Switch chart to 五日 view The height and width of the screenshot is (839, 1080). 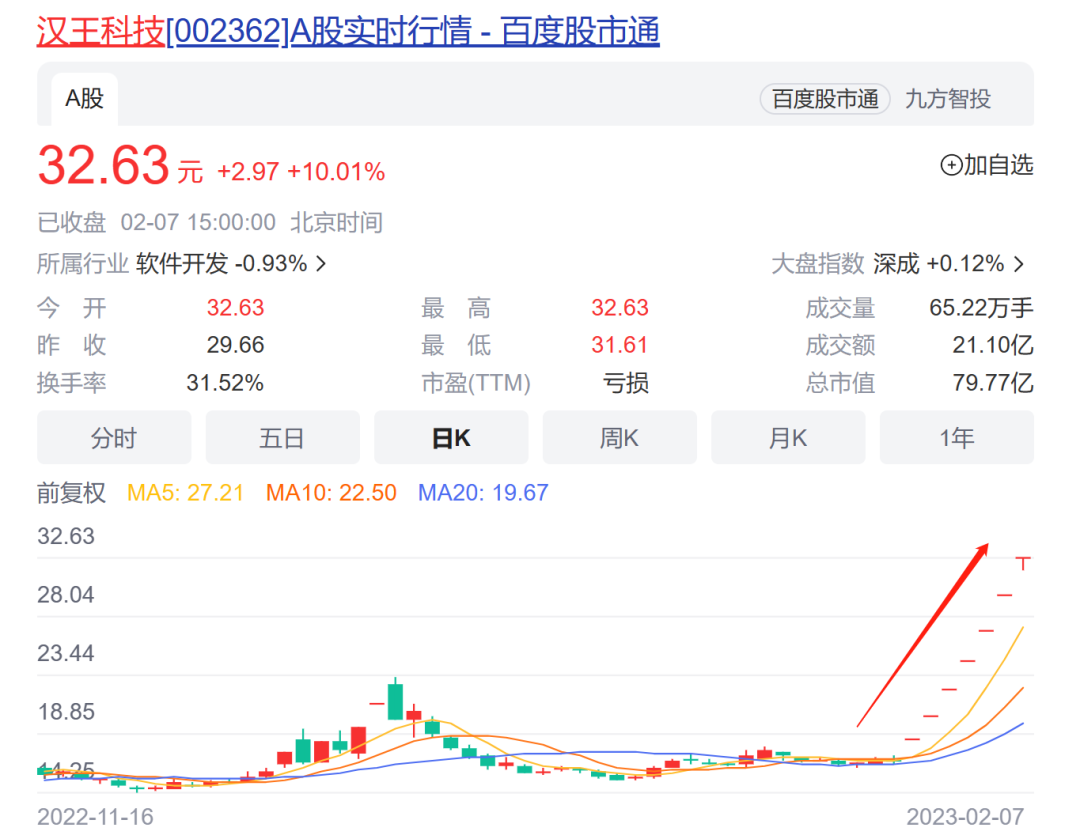coord(282,437)
